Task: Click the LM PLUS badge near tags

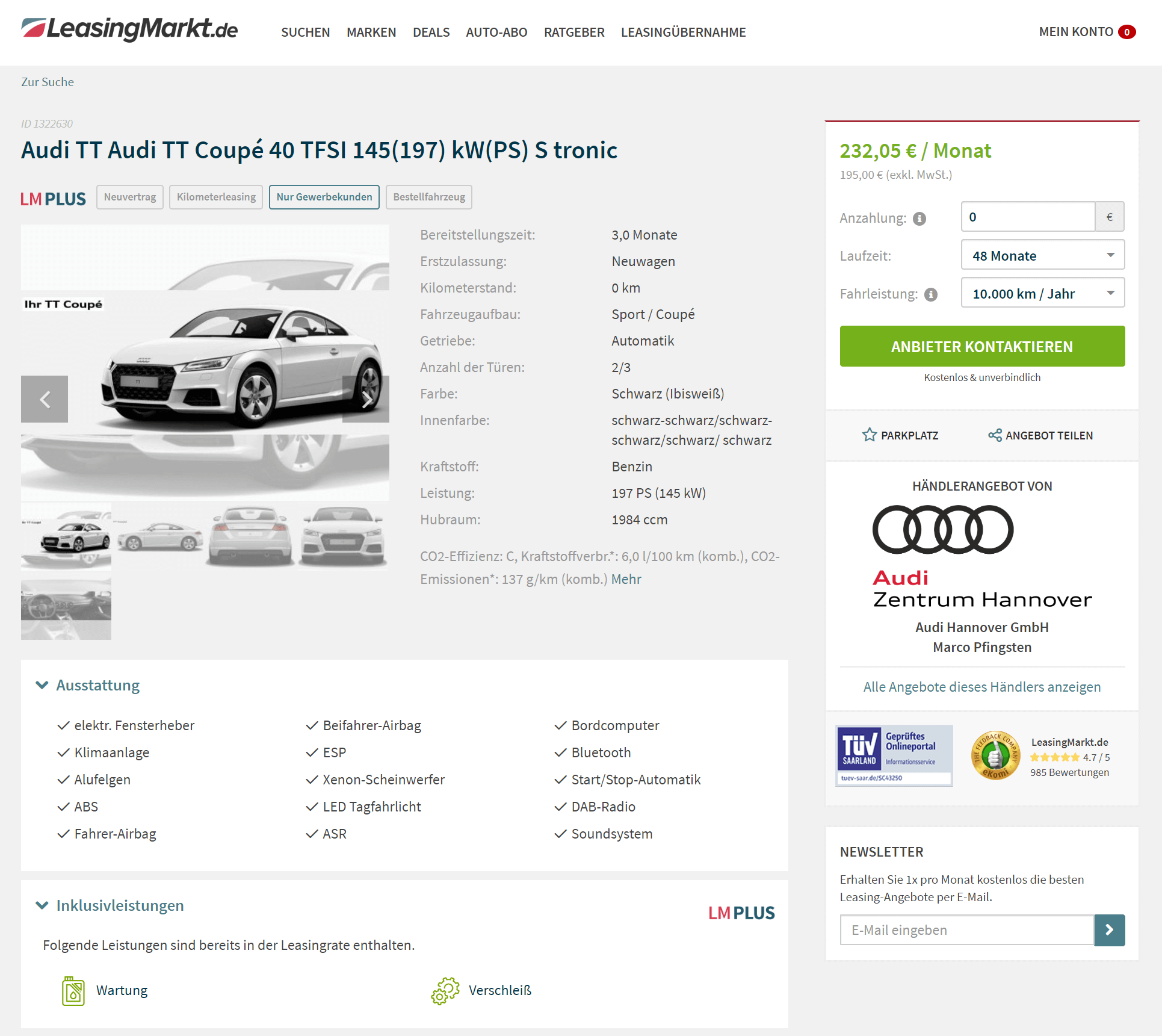Action: click(x=53, y=199)
